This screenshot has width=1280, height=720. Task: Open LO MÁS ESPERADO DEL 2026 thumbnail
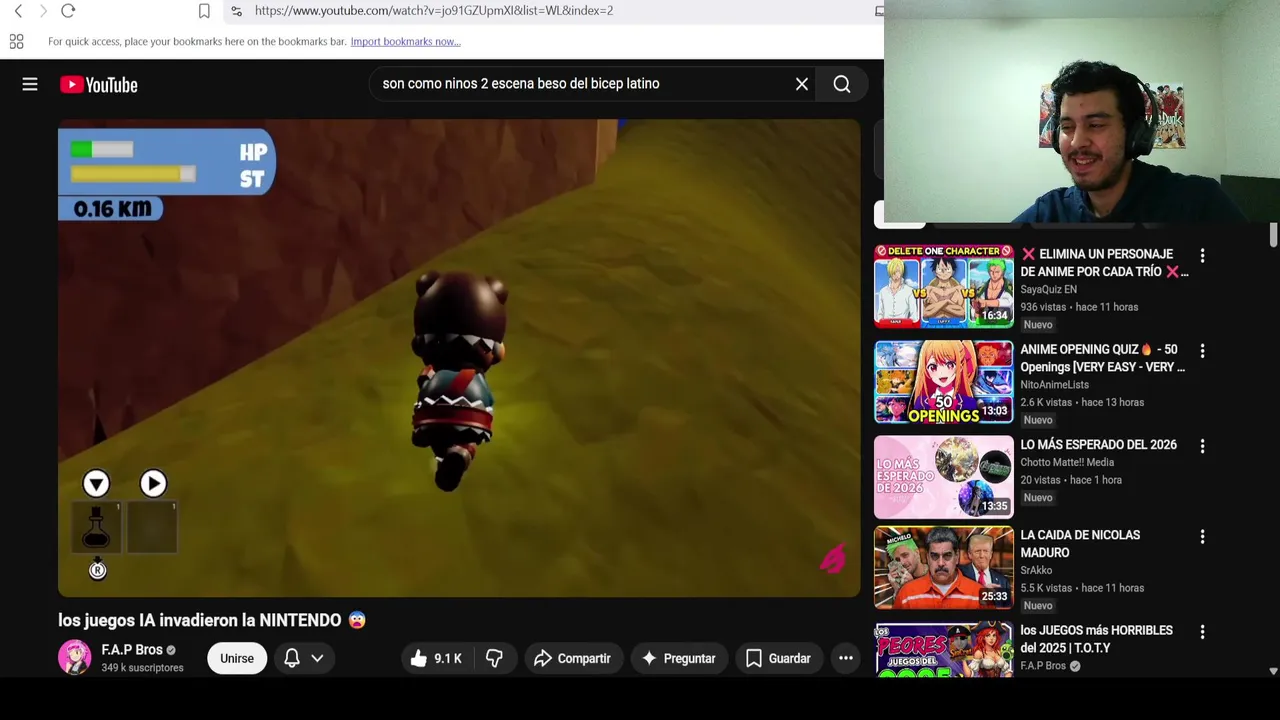(944, 477)
